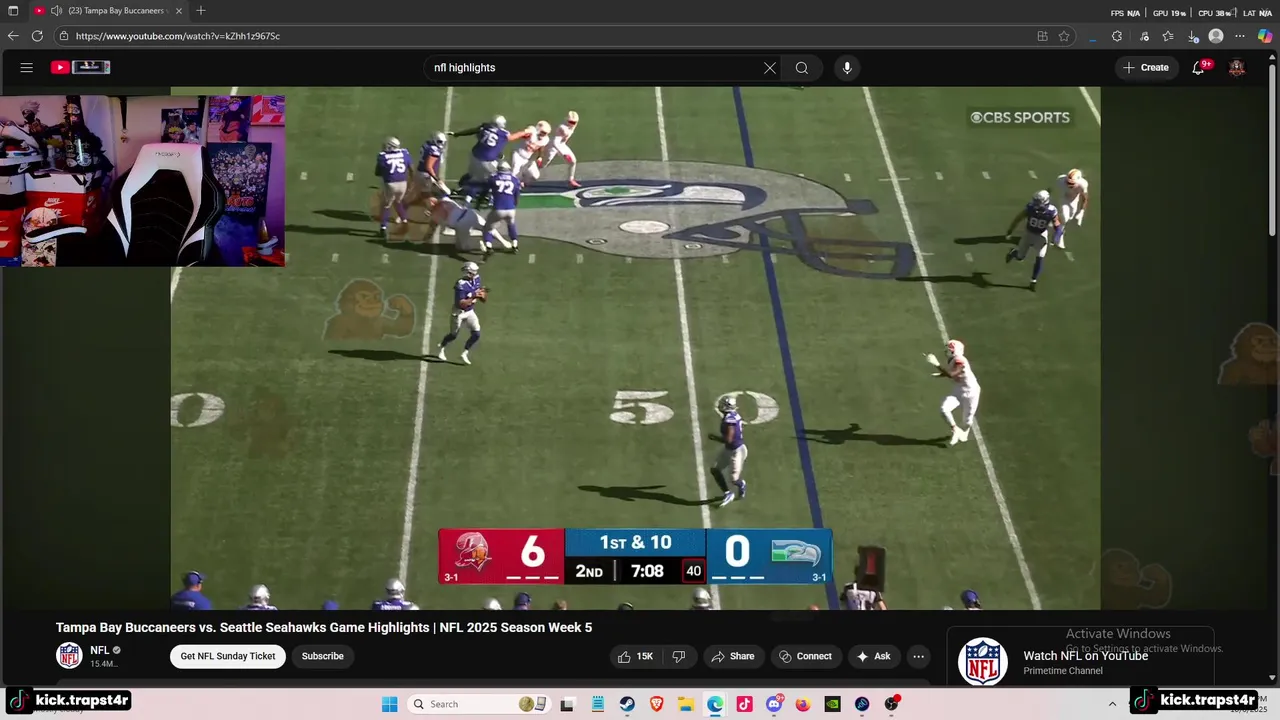This screenshot has height=720, width=1280.
Task: Open Notepad app from taskbar
Action: 597,704
